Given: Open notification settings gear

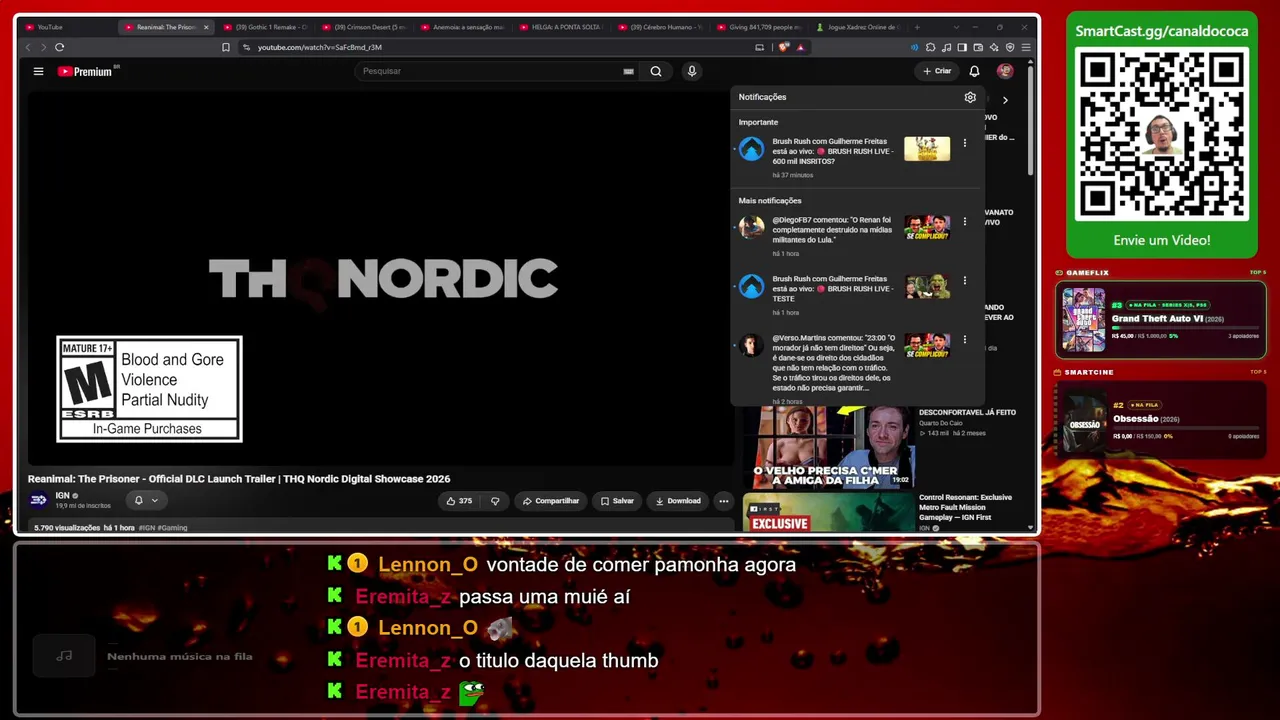Looking at the screenshot, I should [970, 97].
